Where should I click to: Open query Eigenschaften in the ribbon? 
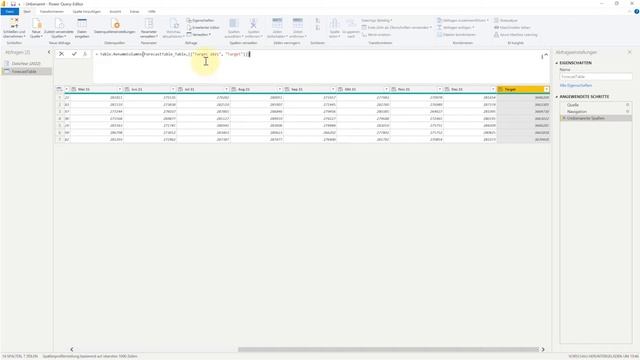click(200, 20)
